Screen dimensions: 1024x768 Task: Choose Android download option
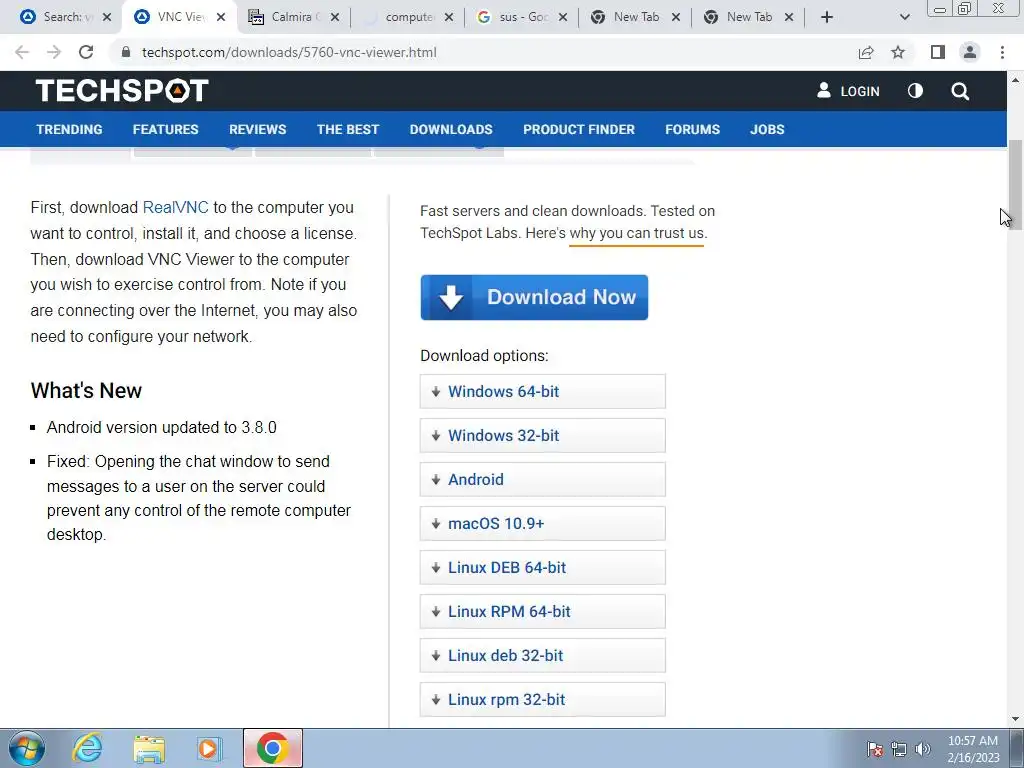pos(543,479)
